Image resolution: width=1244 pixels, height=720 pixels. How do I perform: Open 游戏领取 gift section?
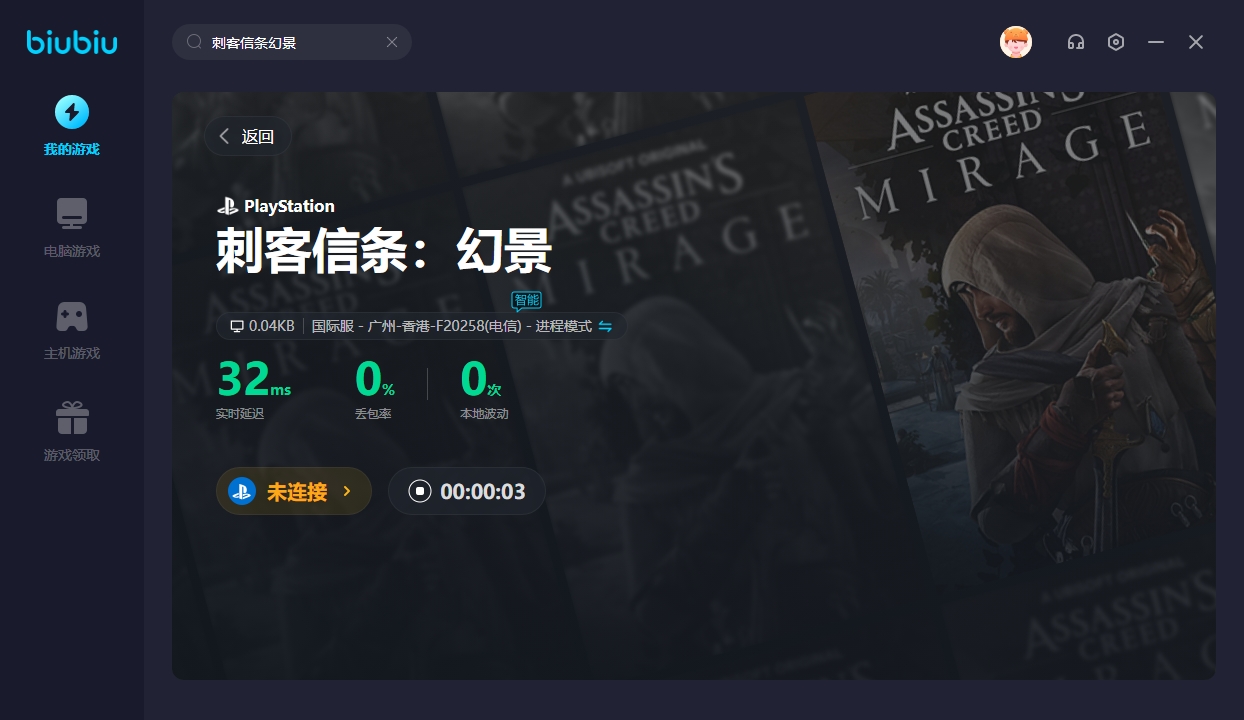[x=71, y=431]
